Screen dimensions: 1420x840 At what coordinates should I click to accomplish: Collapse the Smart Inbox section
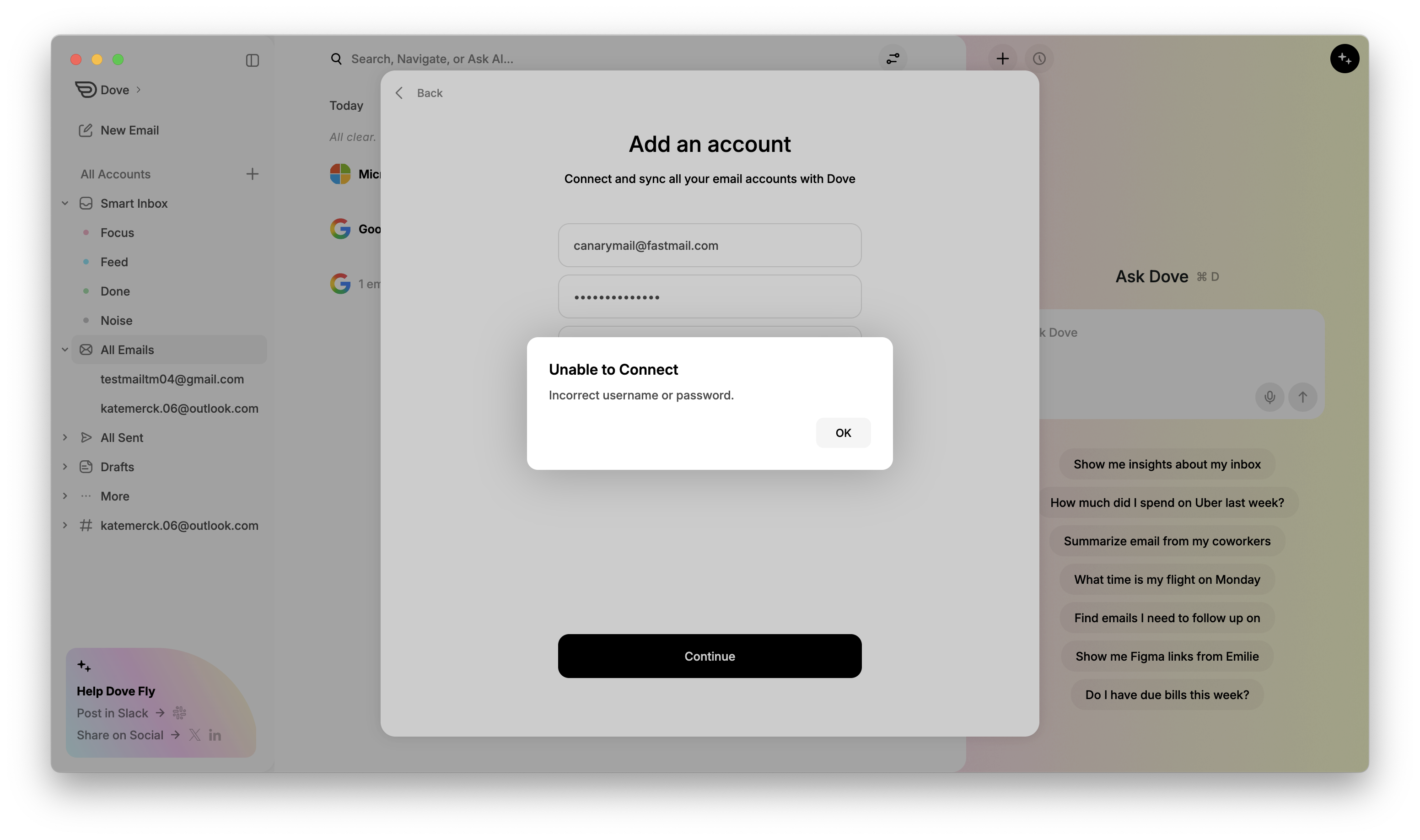click(x=65, y=203)
